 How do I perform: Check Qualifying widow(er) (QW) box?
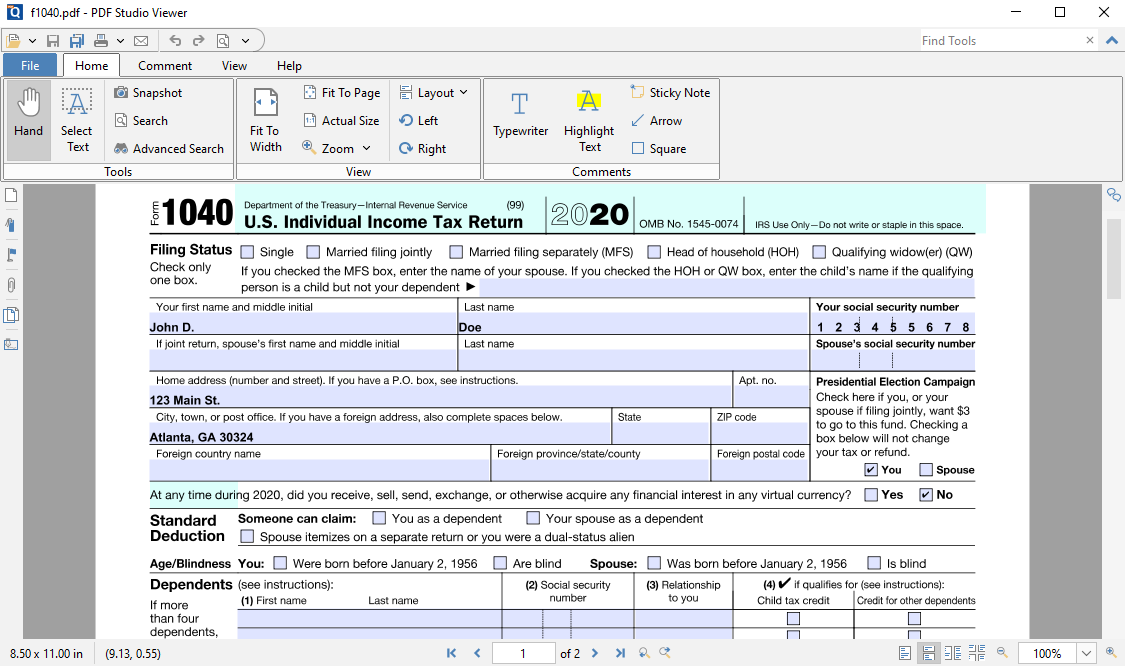pyautogui.click(x=819, y=252)
